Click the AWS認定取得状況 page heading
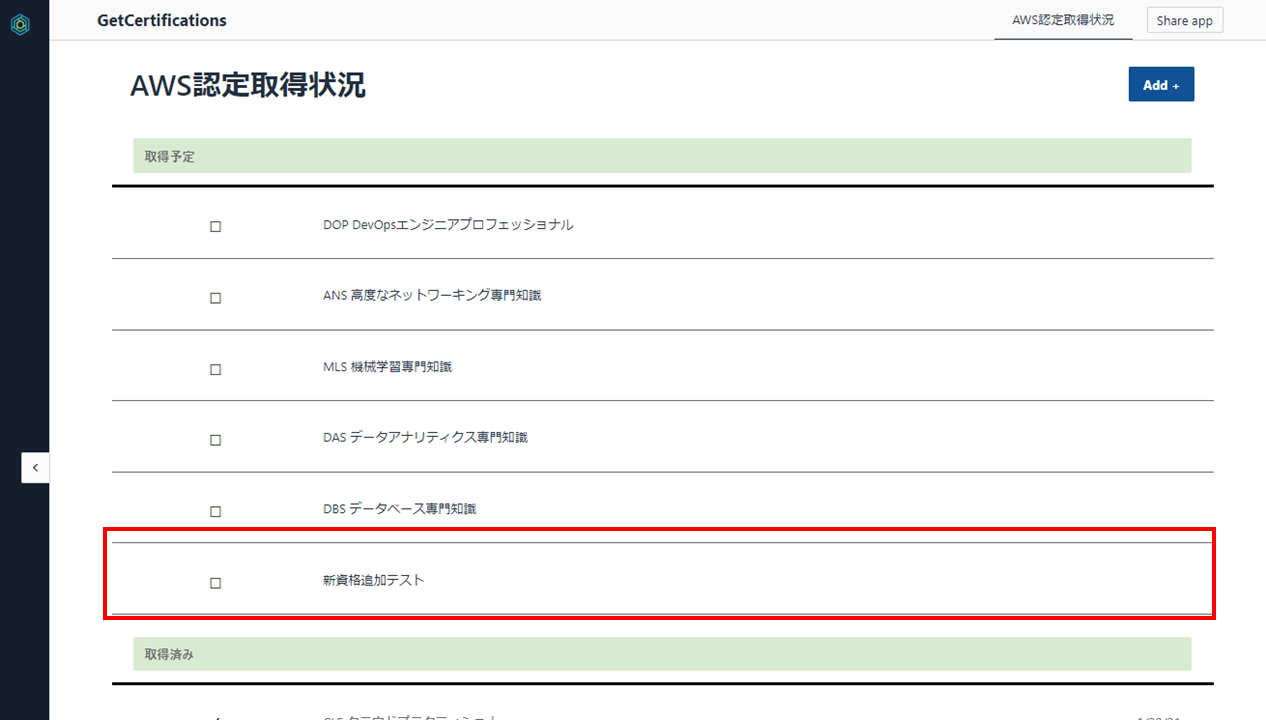The height and width of the screenshot is (720, 1266). point(248,86)
